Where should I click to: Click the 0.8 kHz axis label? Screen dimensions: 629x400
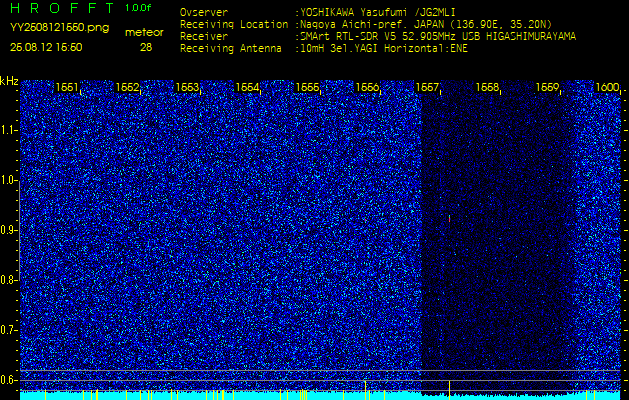click(8, 280)
